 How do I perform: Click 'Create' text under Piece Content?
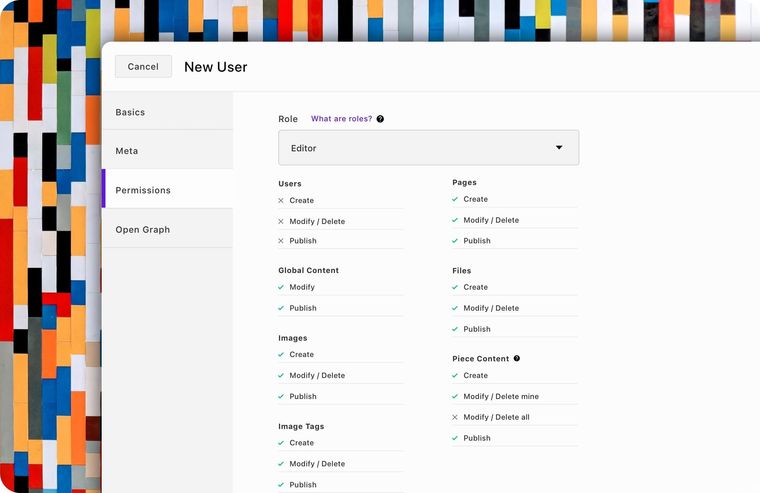475,375
